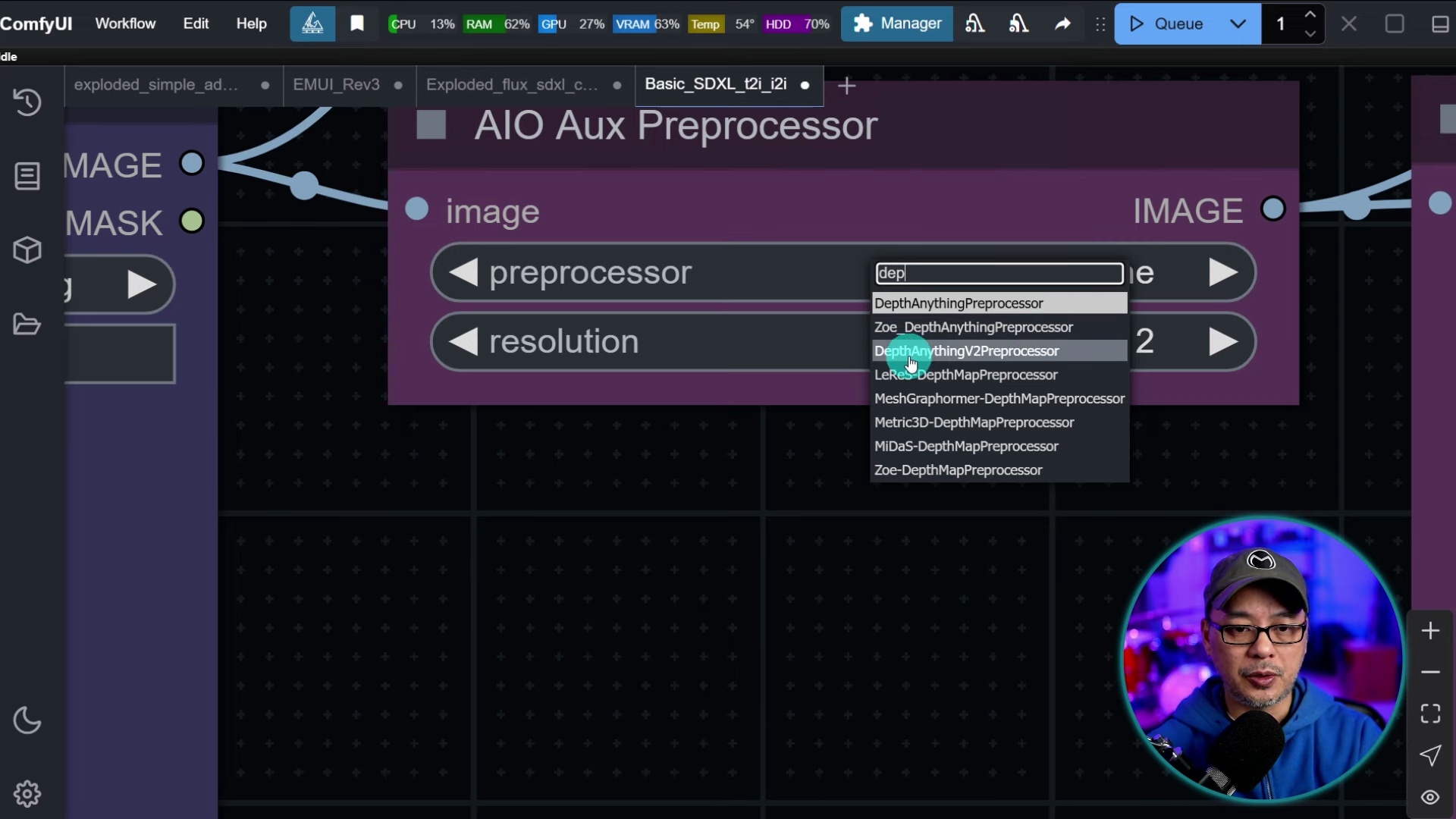
Task: Expand the Queue options dropdown arrow
Action: [x=1238, y=24]
